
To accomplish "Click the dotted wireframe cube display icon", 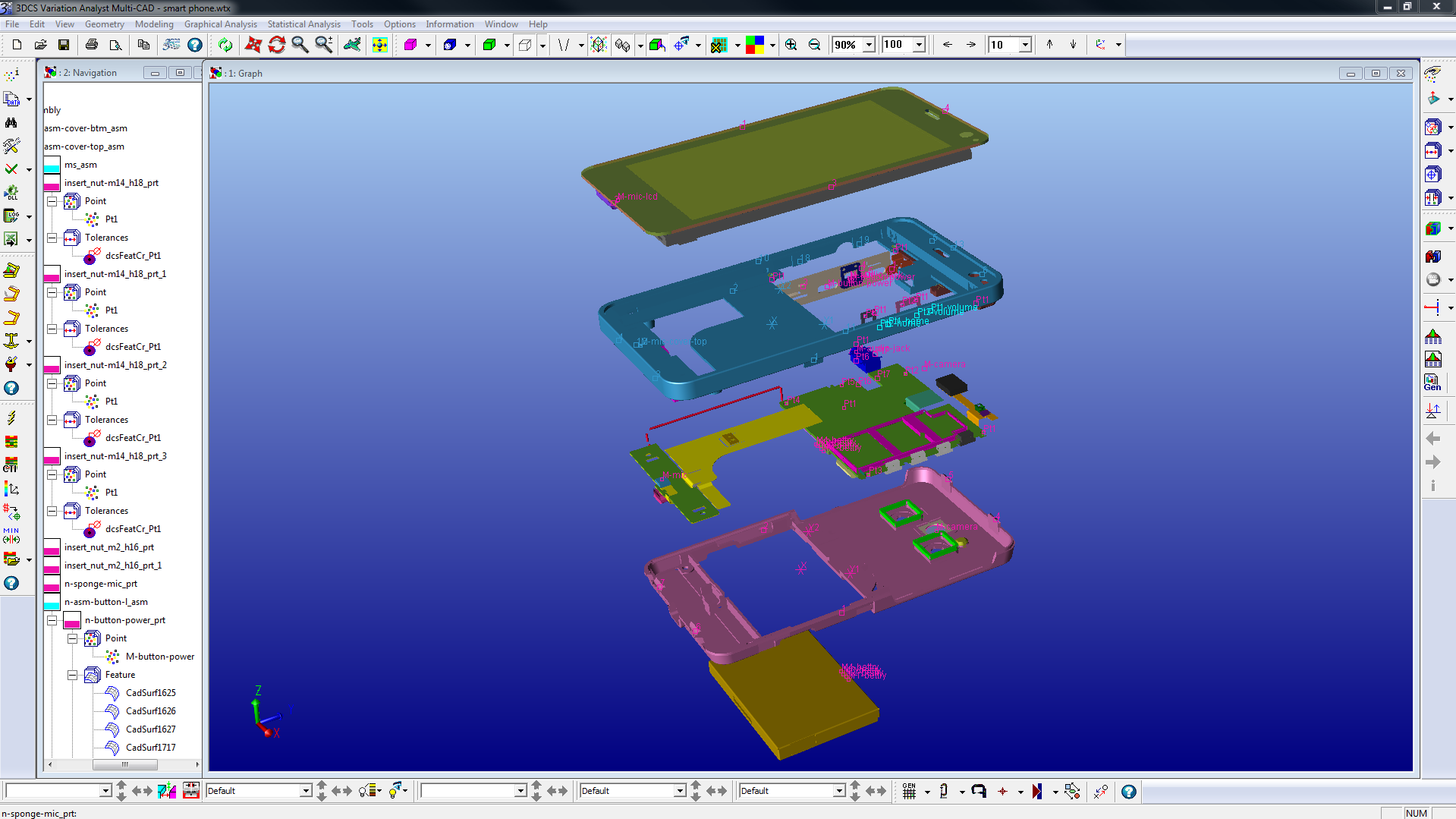I will 524,46.
